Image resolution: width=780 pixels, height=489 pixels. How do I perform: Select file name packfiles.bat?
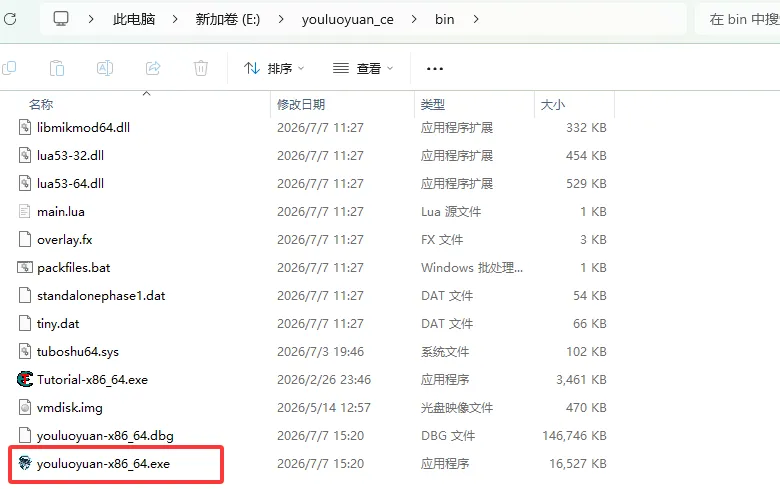pyautogui.click(x=74, y=267)
